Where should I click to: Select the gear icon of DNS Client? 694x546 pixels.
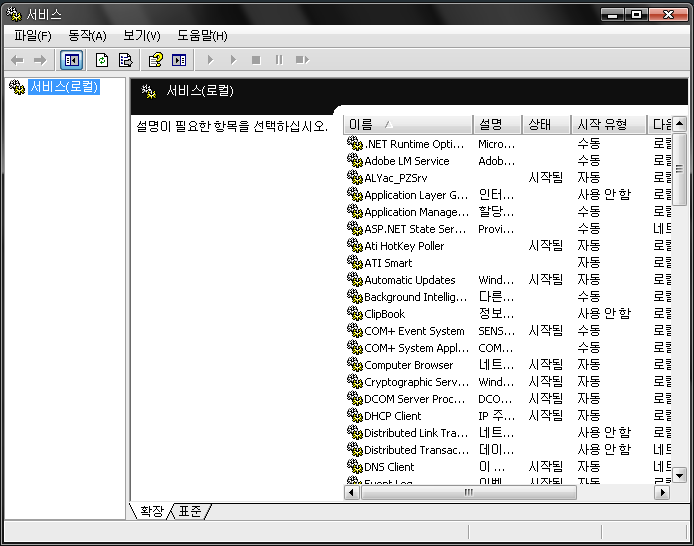coord(355,466)
